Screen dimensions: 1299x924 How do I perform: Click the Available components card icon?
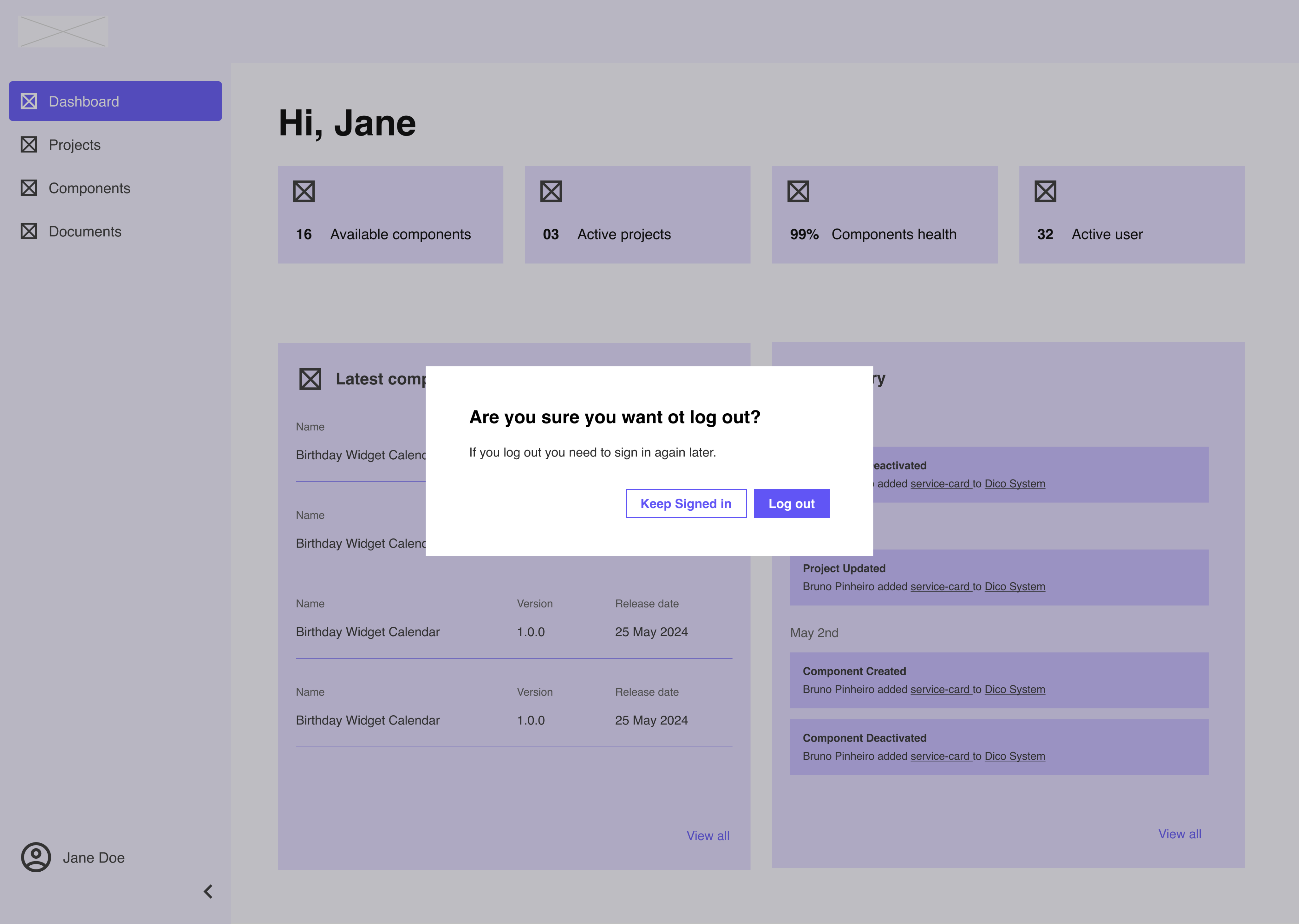[304, 191]
